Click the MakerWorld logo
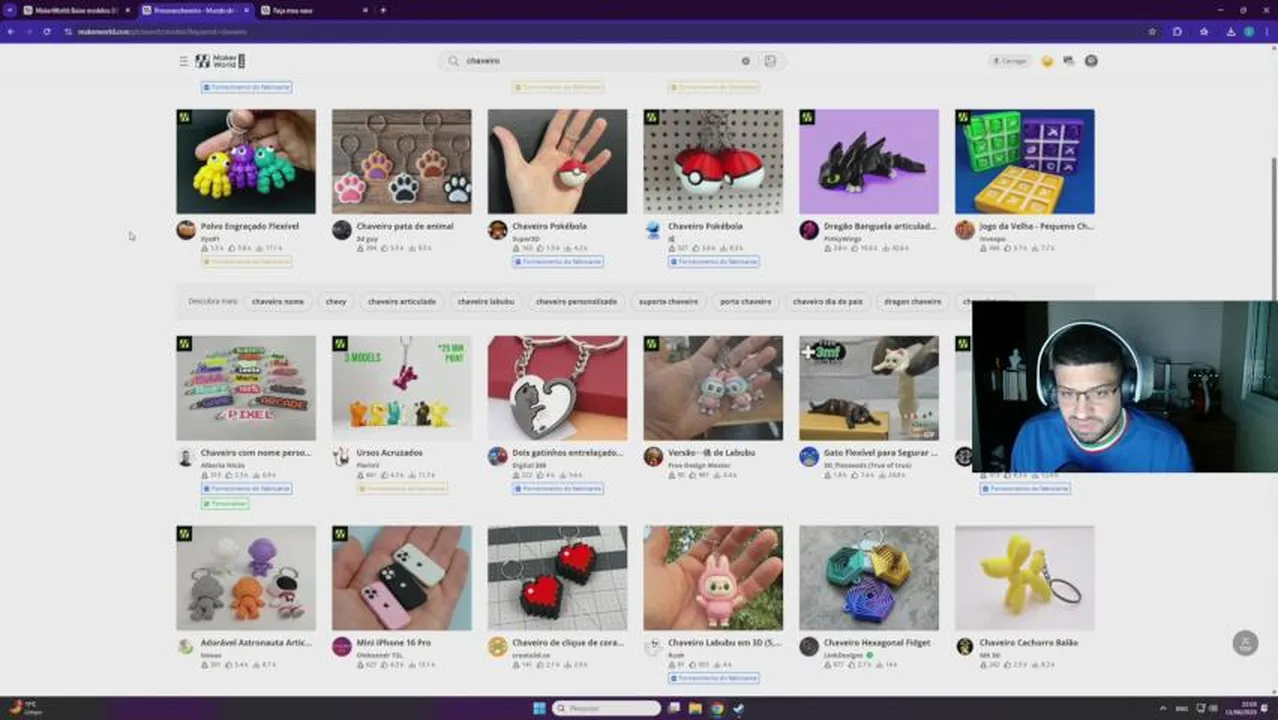1278x720 pixels. pos(220,61)
